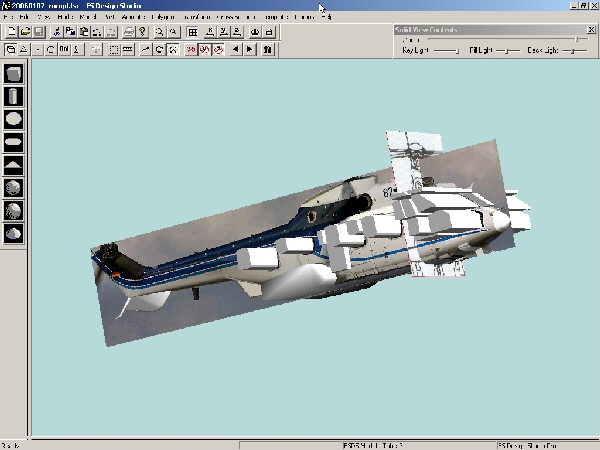Open the File menu
Image resolution: width=600 pixels, height=450 pixels.
tap(10, 17)
